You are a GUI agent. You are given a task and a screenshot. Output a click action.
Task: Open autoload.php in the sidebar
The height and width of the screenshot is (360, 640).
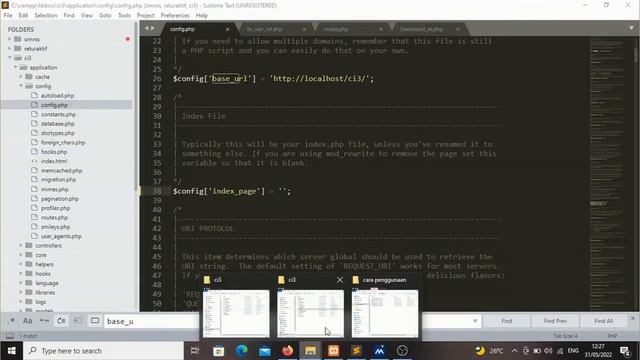pos(57,96)
